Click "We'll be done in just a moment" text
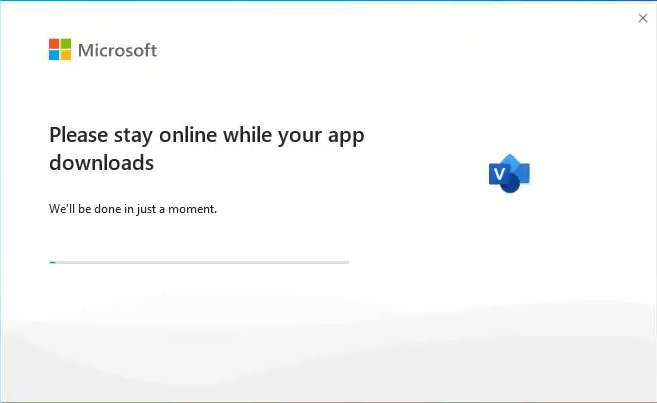The height and width of the screenshot is (403, 657). click(133, 209)
